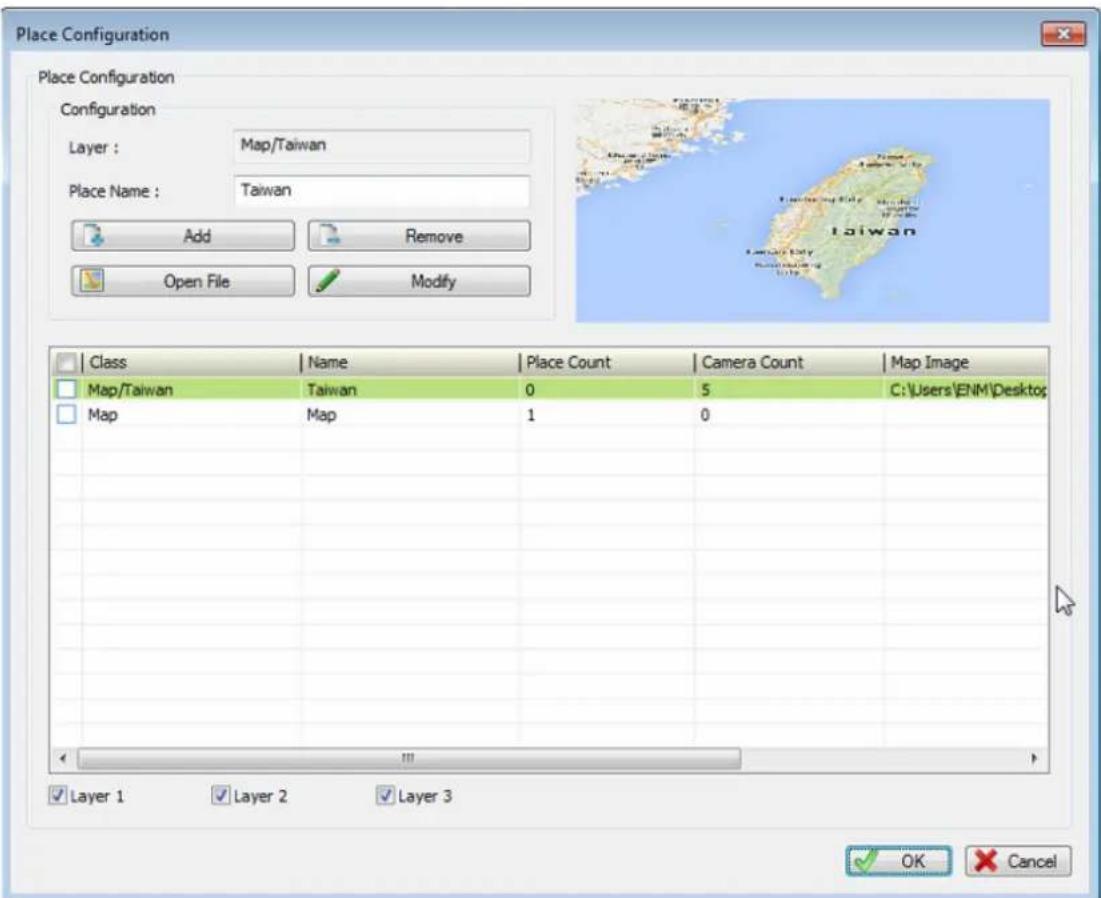Viewport: 1101px width, 898px height.
Task: Cancel the Place Configuration dialog
Action: point(1018,861)
